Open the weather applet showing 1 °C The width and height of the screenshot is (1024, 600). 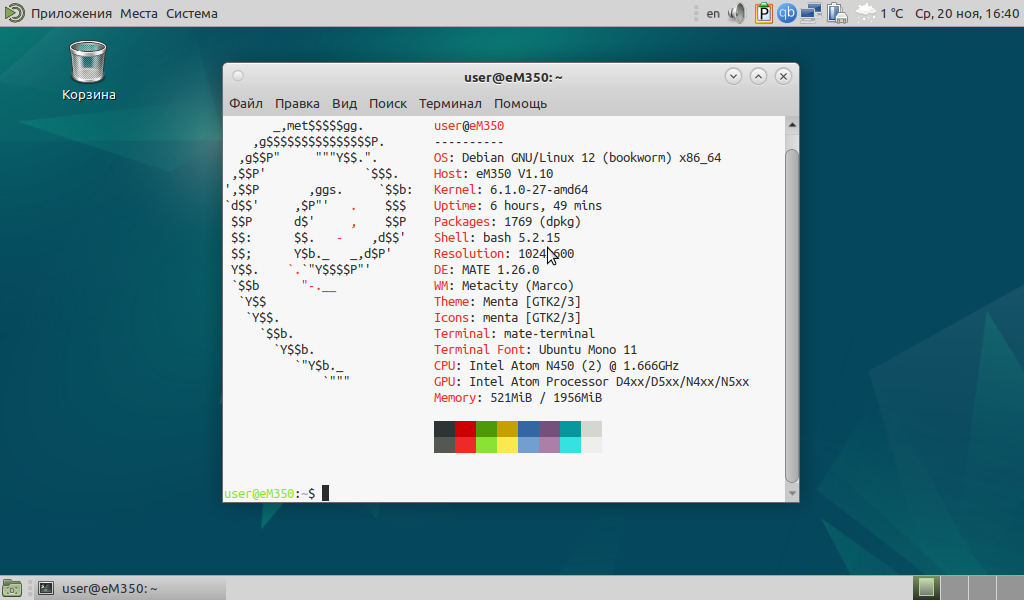coord(879,13)
